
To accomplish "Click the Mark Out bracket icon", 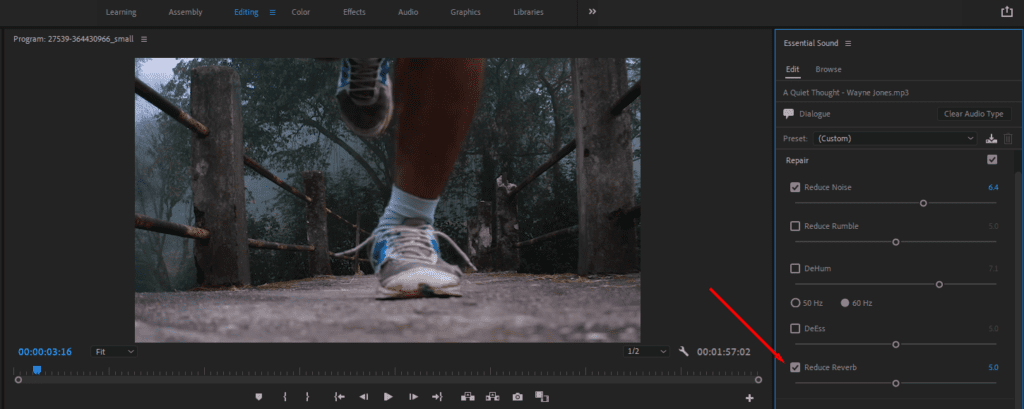I will (307, 397).
